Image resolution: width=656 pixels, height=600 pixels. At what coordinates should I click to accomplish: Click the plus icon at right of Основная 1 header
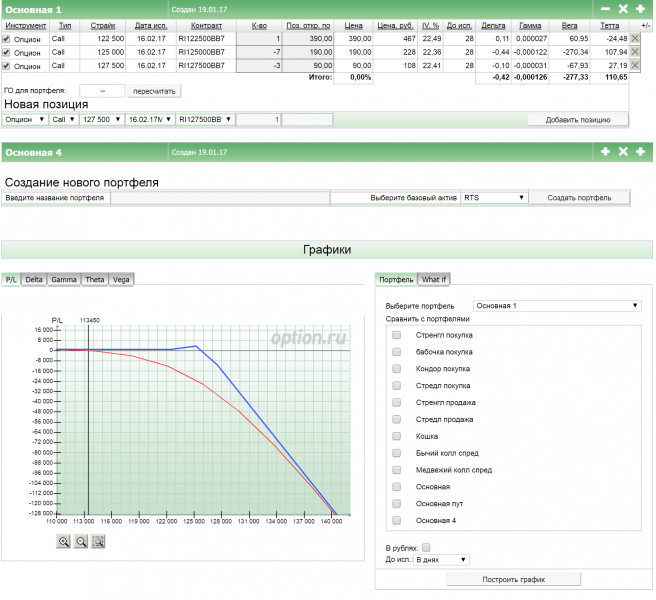[x=640, y=9]
